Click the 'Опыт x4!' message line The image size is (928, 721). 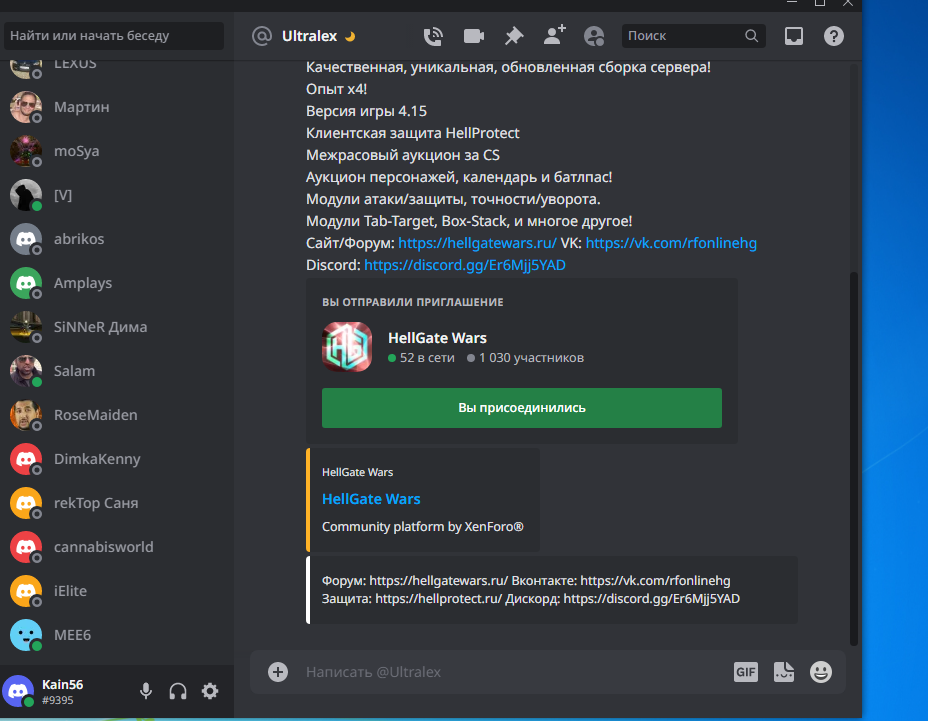click(336, 89)
